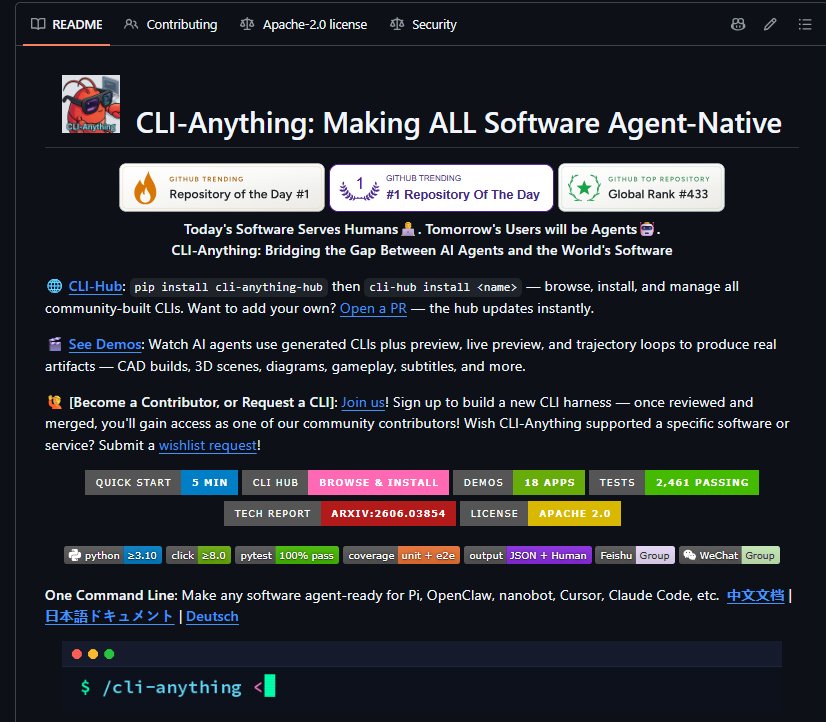Click the pencil edit file icon

pos(770,24)
